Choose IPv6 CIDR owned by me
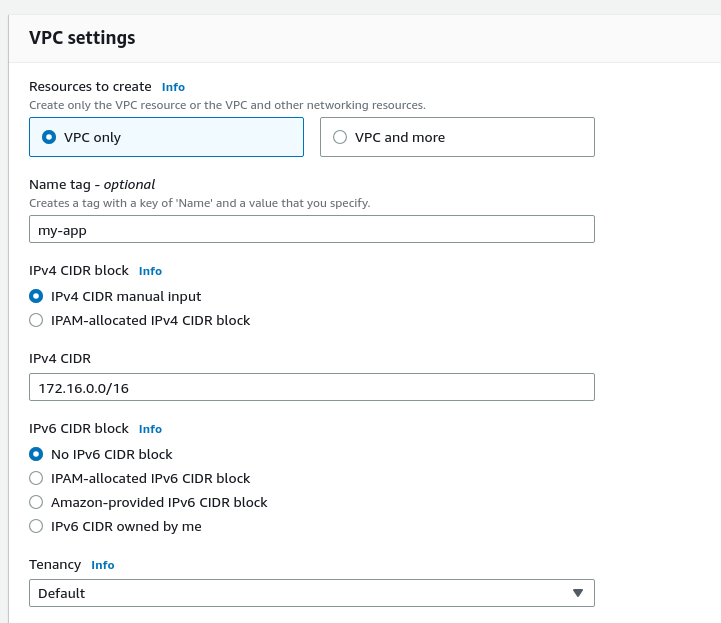Image resolution: width=721 pixels, height=623 pixels. click(x=37, y=526)
